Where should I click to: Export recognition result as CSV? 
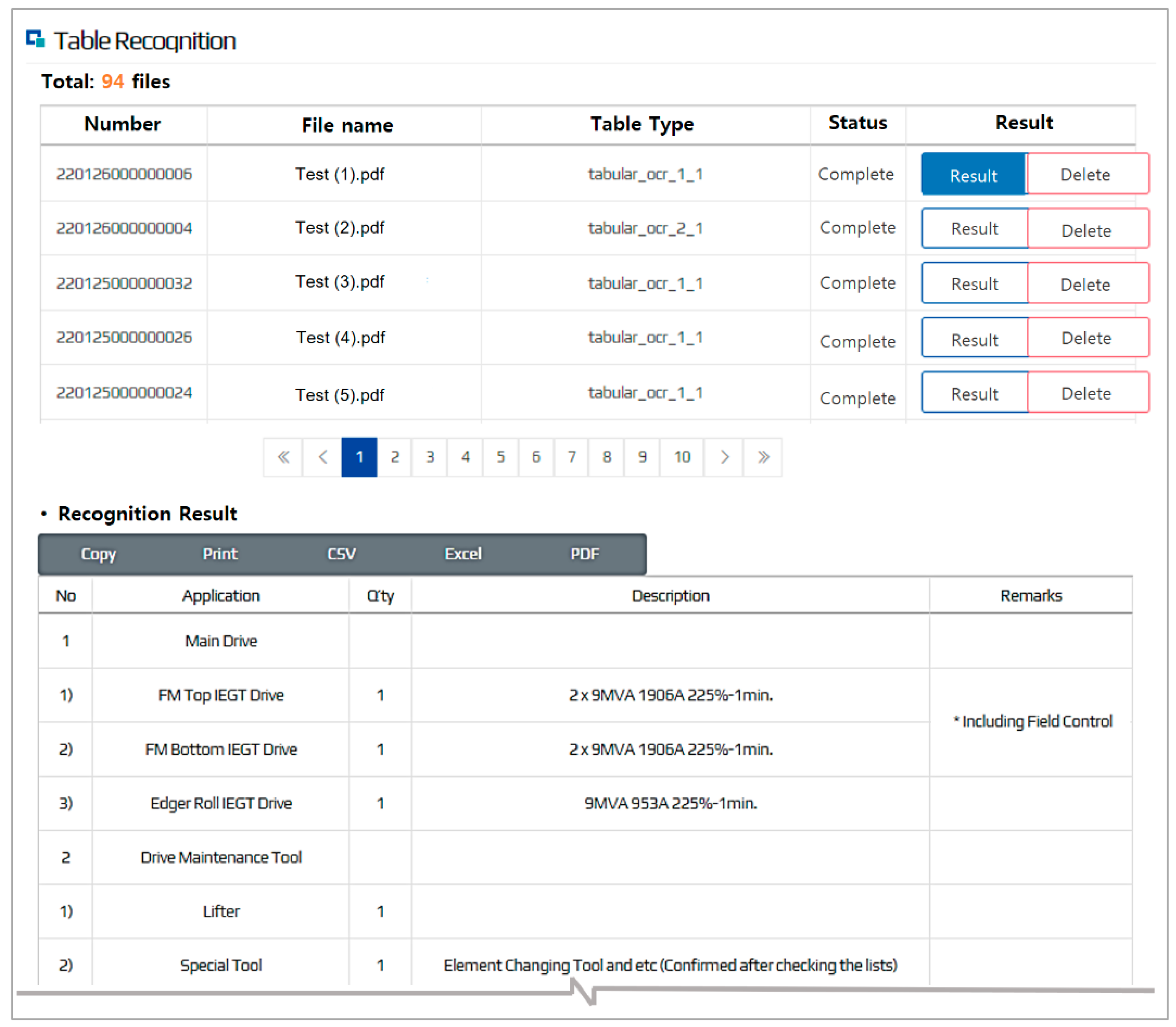(342, 554)
